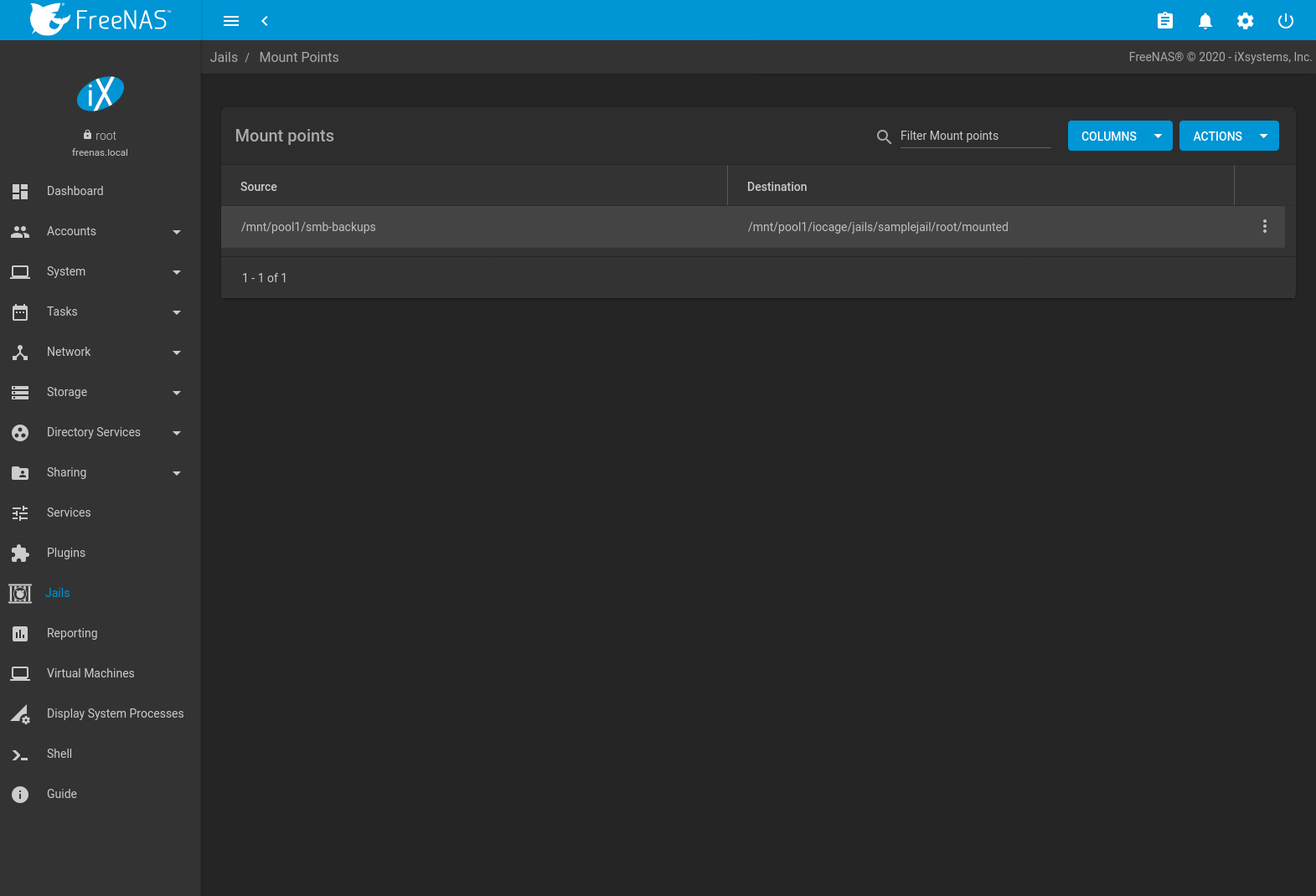Viewport: 1316px width, 896px height.
Task: Click the clipboard task manager icon
Action: pos(1164,21)
